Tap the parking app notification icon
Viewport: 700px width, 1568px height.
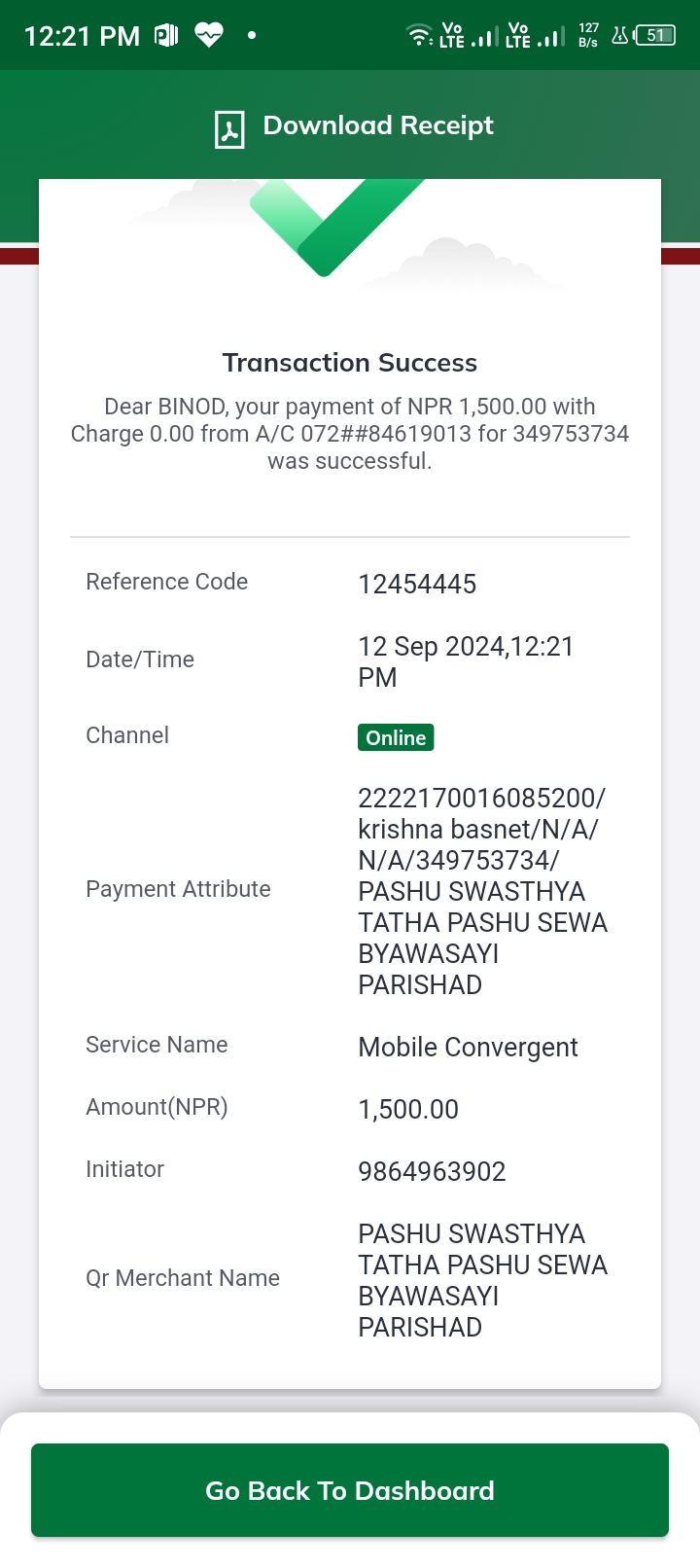166,36
